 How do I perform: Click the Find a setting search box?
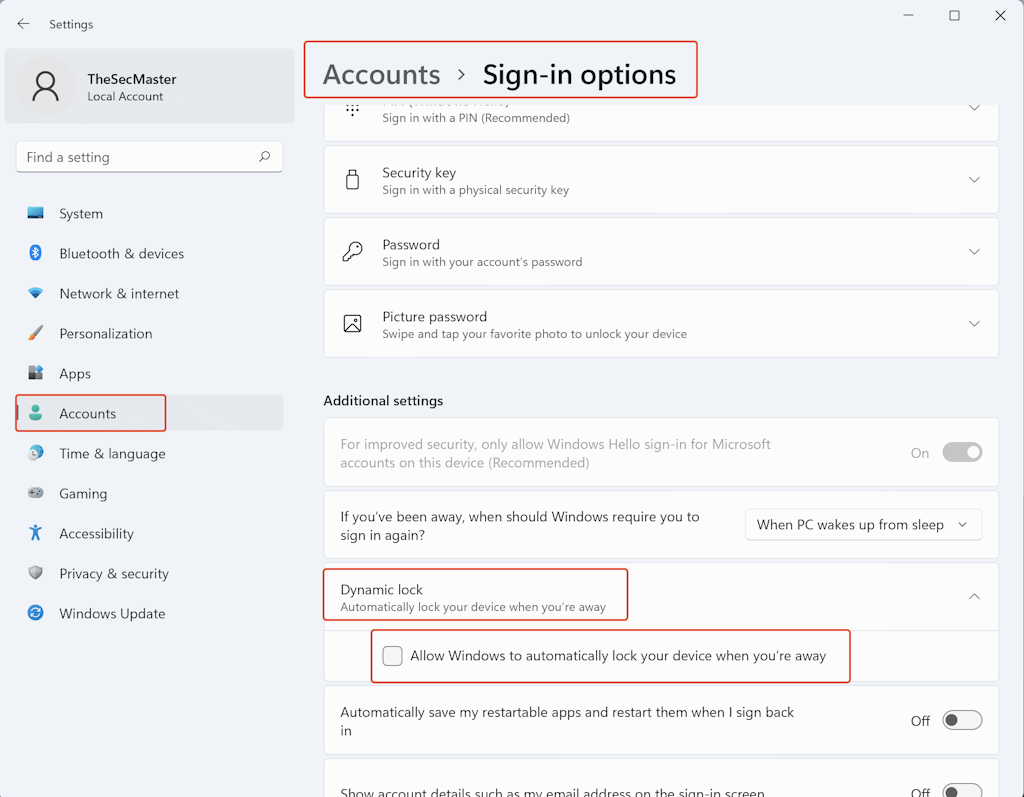click(x=150, y=157)
